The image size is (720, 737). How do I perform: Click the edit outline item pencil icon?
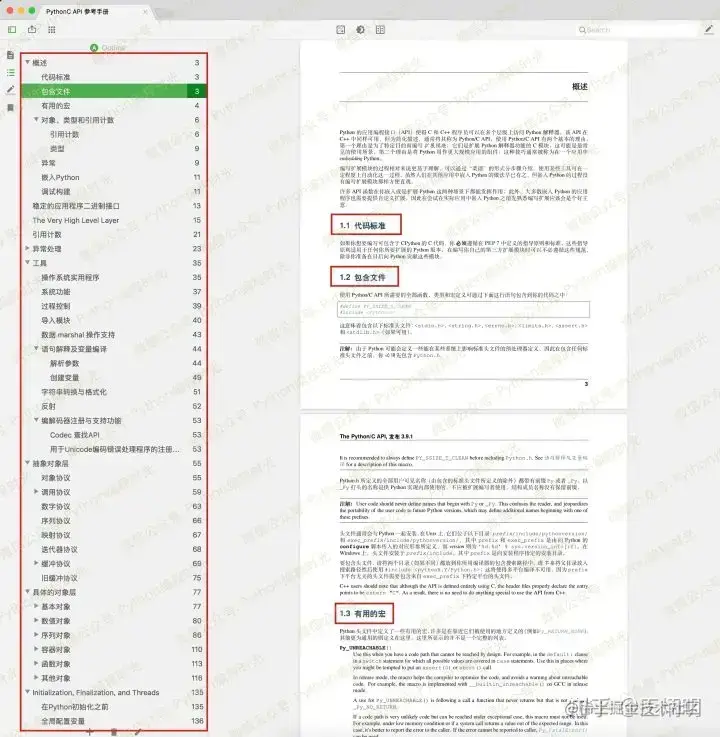[137, 732]
